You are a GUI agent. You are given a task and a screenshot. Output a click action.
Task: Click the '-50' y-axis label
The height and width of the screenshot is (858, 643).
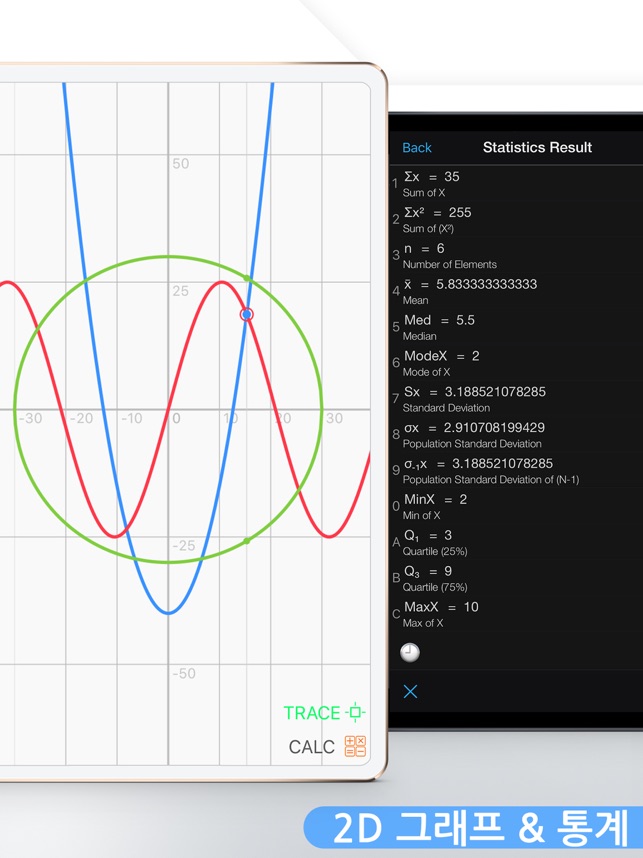coord(183,673)
